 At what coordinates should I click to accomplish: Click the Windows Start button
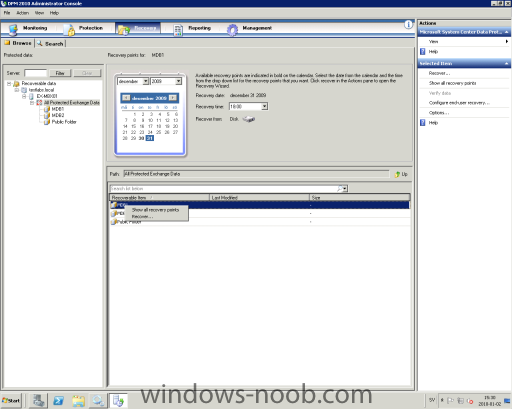[11, 400]
